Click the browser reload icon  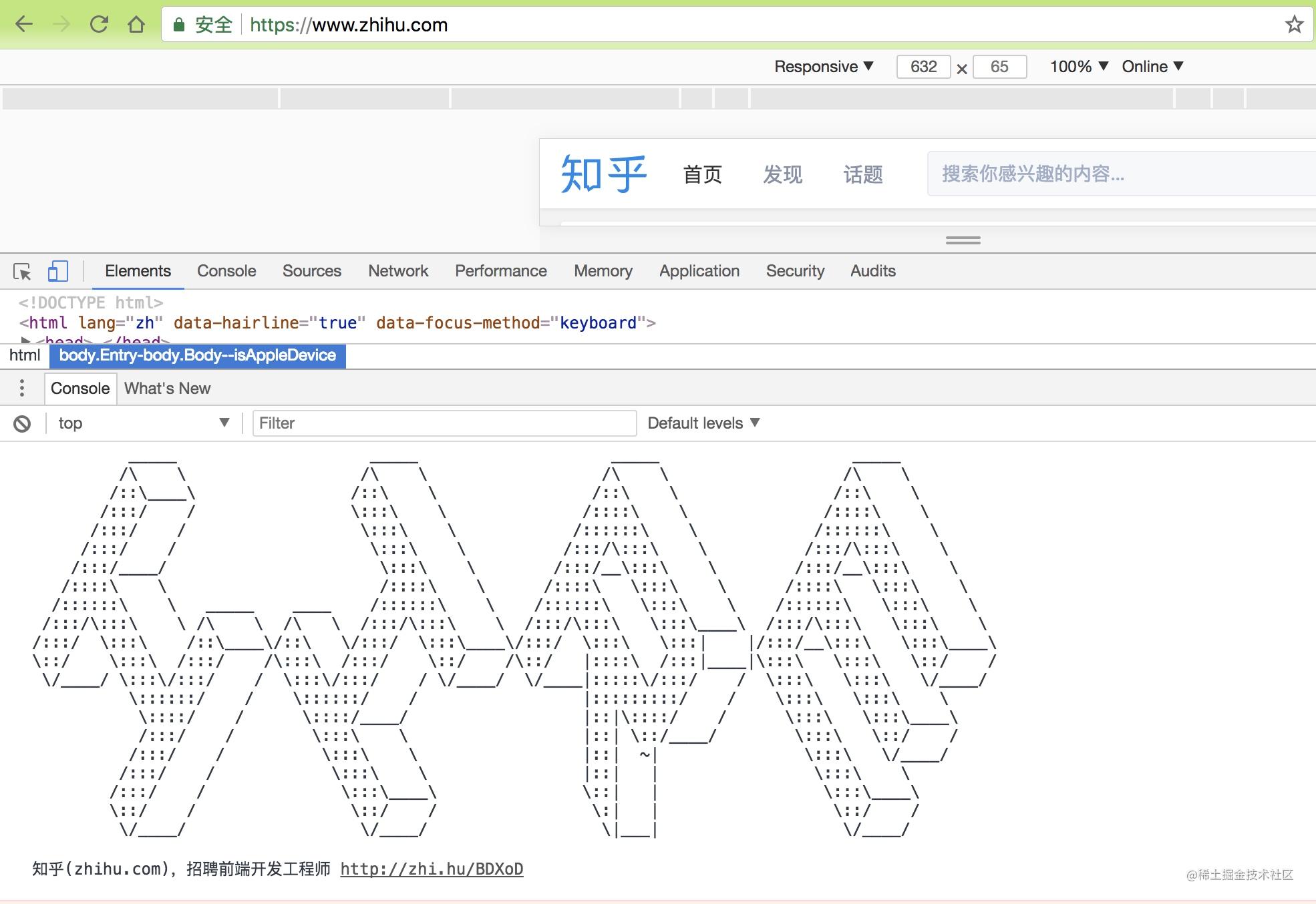coord(99,25)
